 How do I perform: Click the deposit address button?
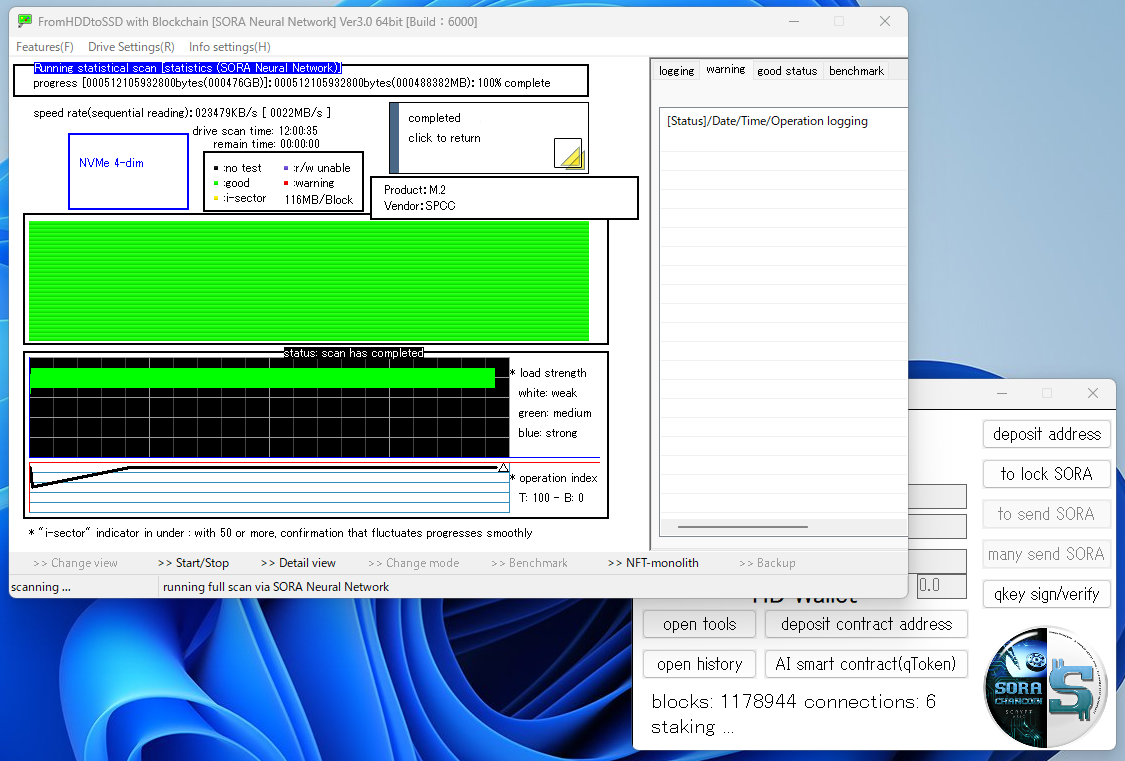pyautogui.click(x=1047, y=434)
